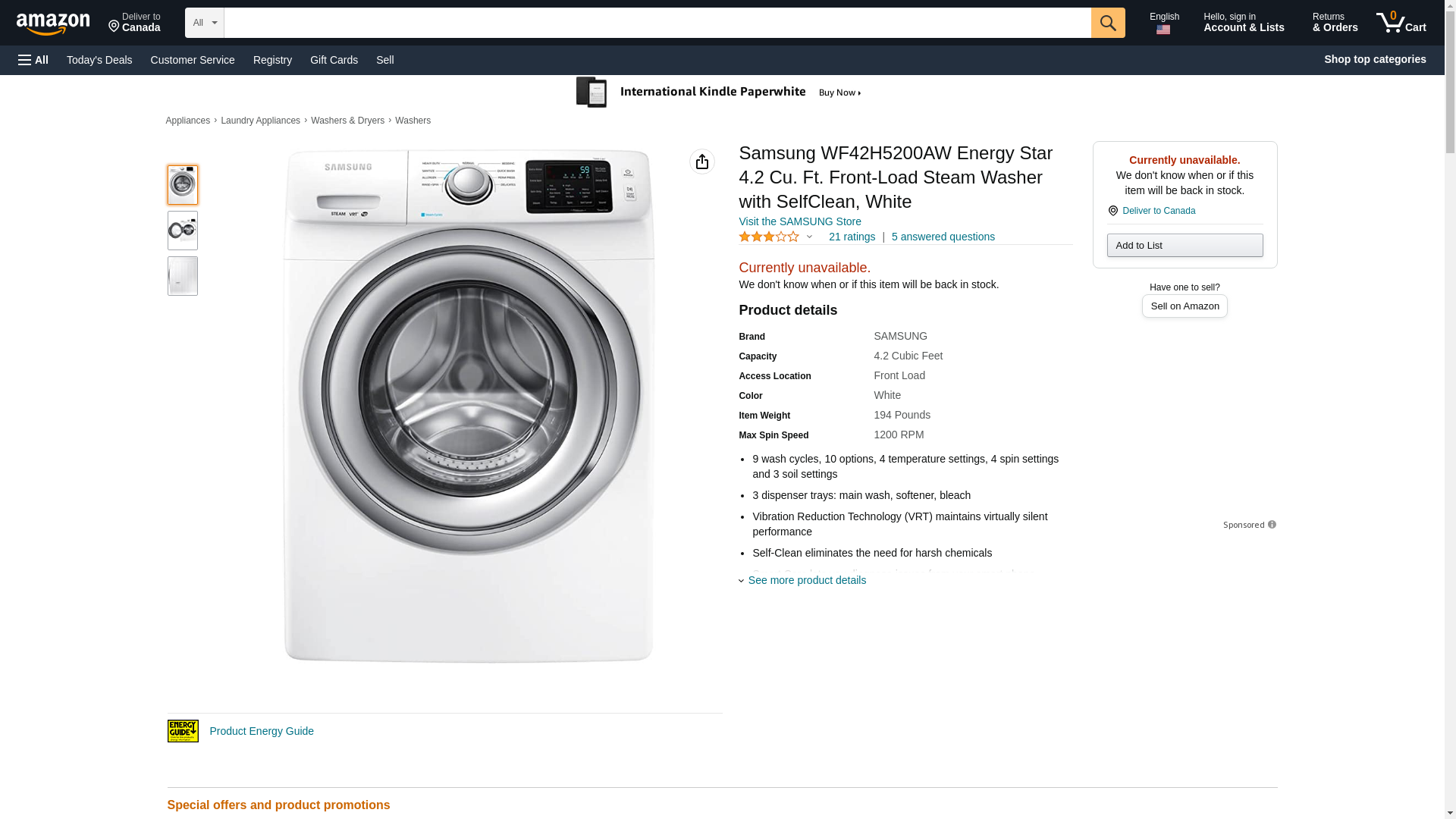
Task: Open the 5 answered questions link
Action: [943, 237]
